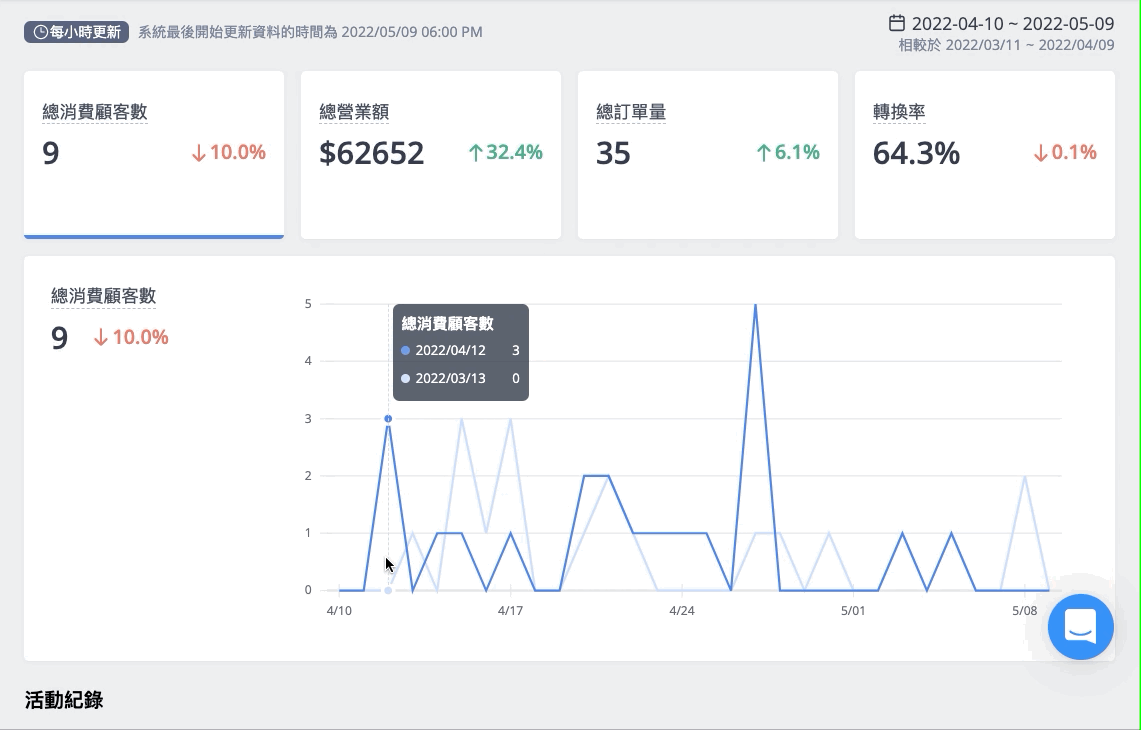Click the 6.1% increase indicator

pyautogui.click(x=787, y=152)
